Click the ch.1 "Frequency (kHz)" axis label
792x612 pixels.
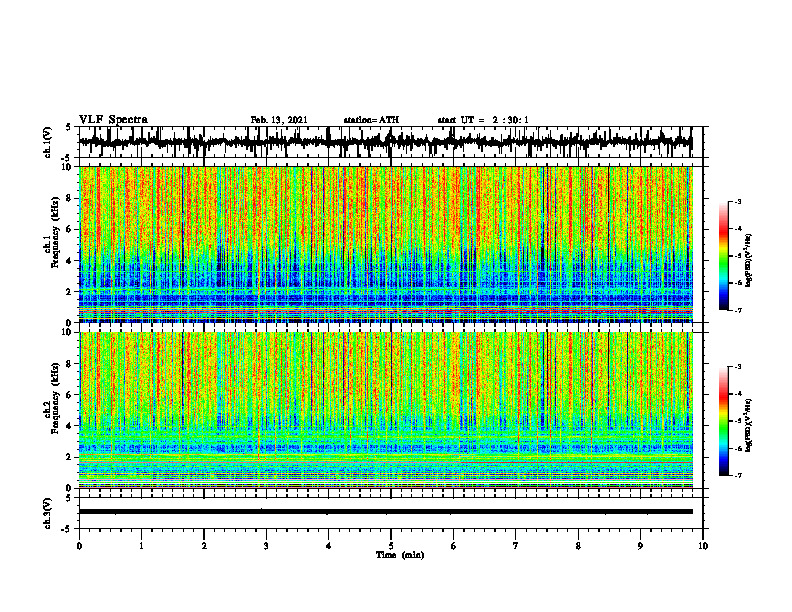(55, 233)
